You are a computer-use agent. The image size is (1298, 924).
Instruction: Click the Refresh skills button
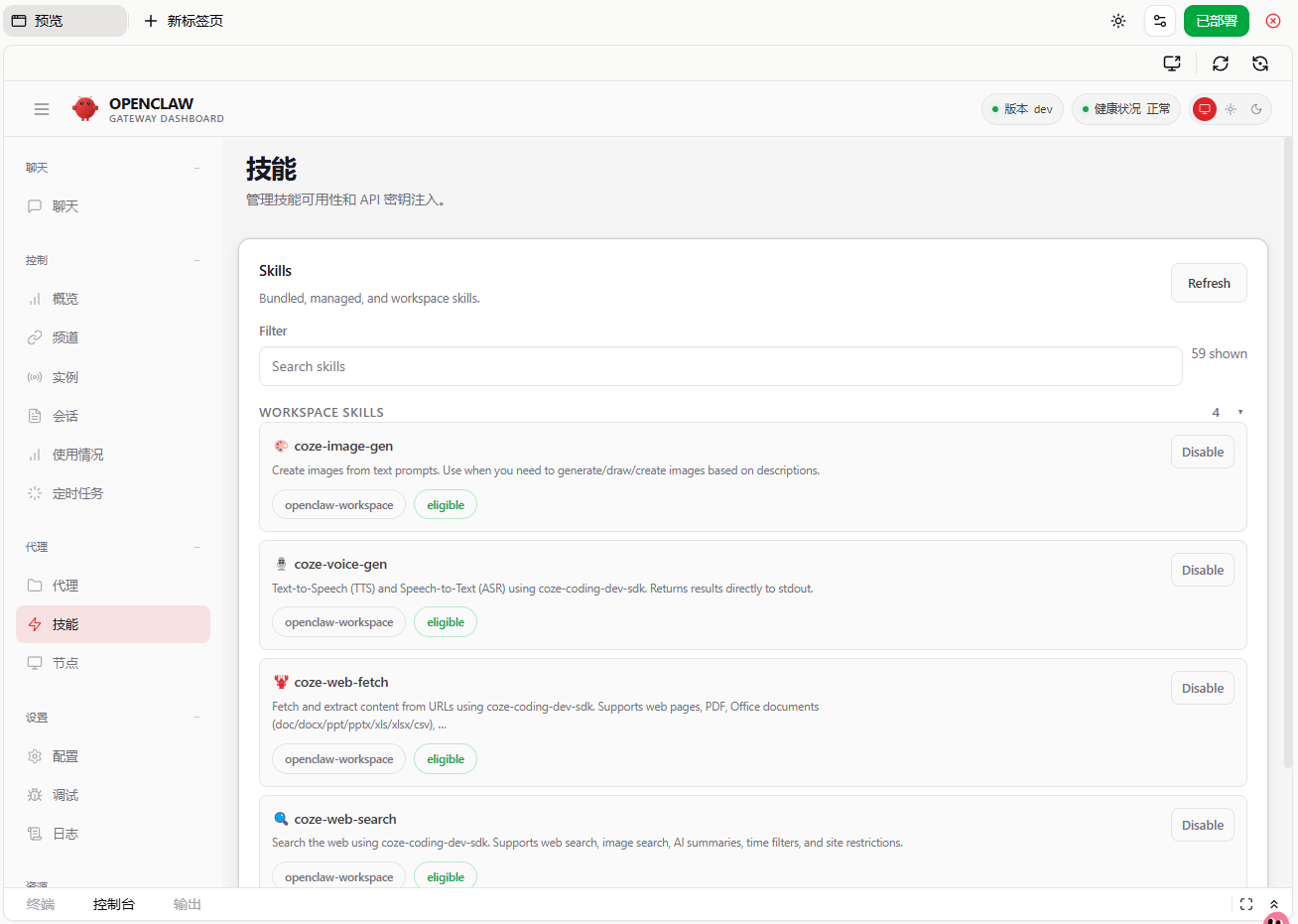[x=1209, y=283]
